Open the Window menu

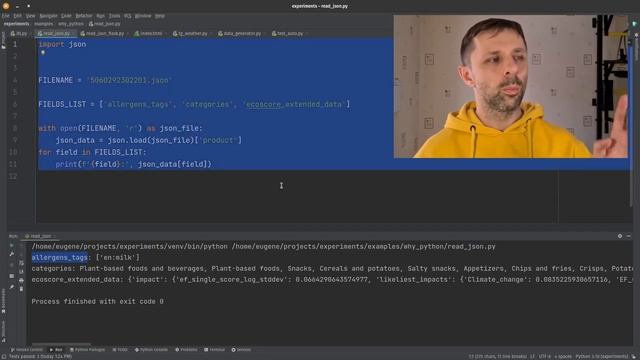(x=143, y=16)
